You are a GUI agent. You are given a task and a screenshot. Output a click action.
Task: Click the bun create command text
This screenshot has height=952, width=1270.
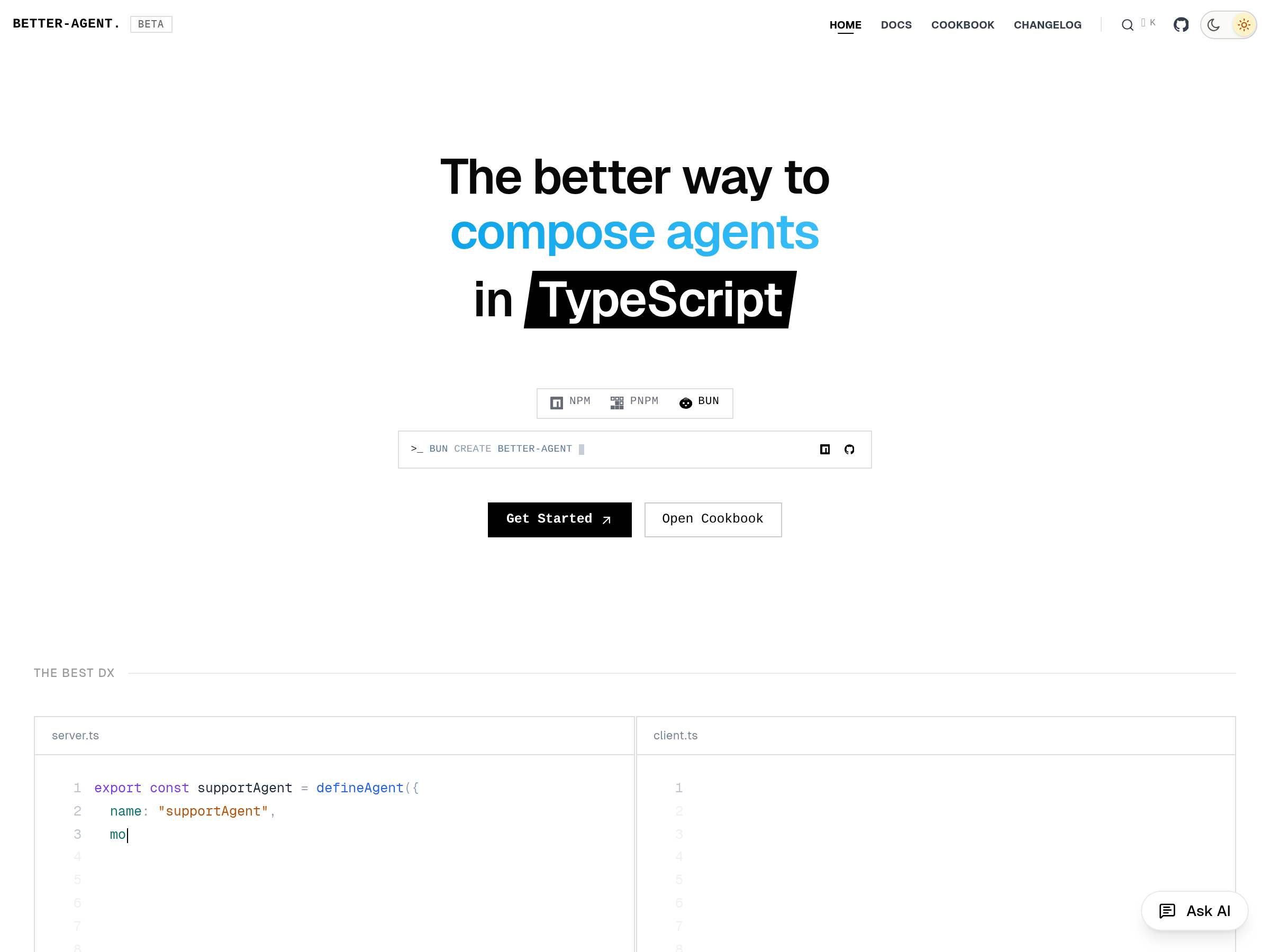pyautogui.click(x=500, y=448)
